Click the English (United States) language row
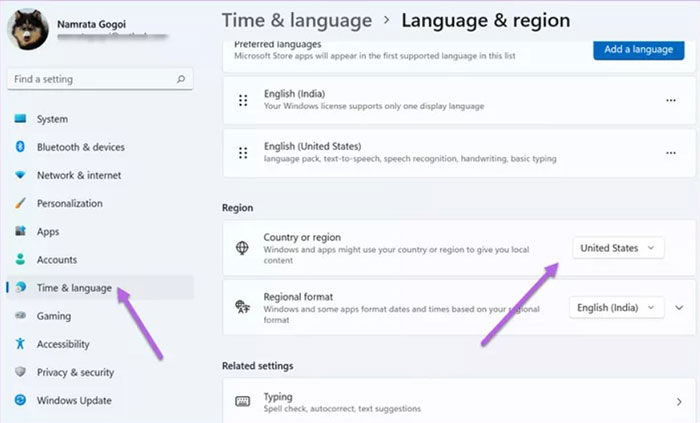Screen dimensions: 700x423 [459, 153]
